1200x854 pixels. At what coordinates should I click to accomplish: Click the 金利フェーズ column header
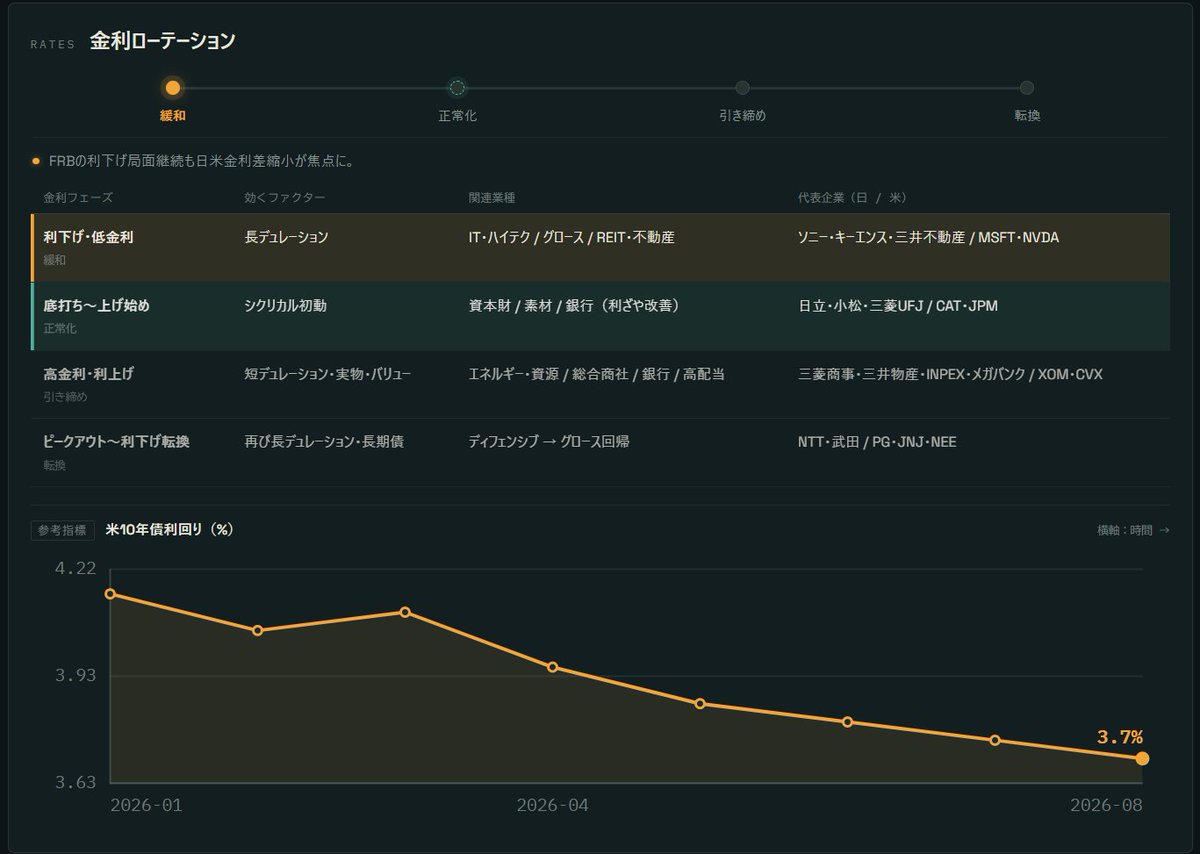78,198
